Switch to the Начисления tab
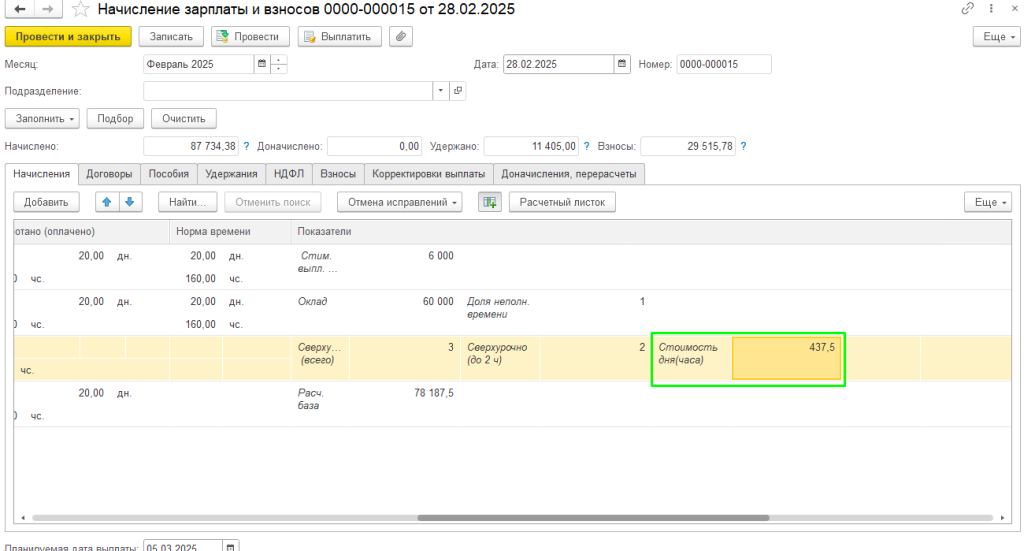 click(42, 174)
